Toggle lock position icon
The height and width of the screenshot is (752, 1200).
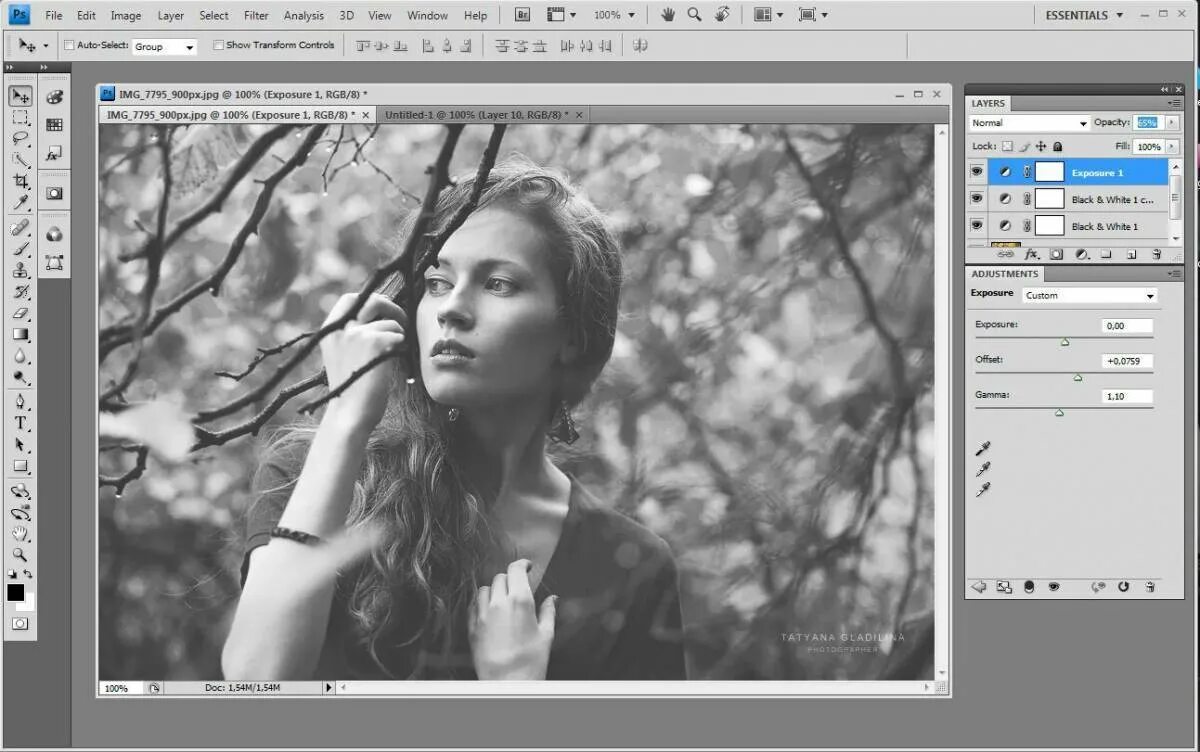pos(1041,146)
